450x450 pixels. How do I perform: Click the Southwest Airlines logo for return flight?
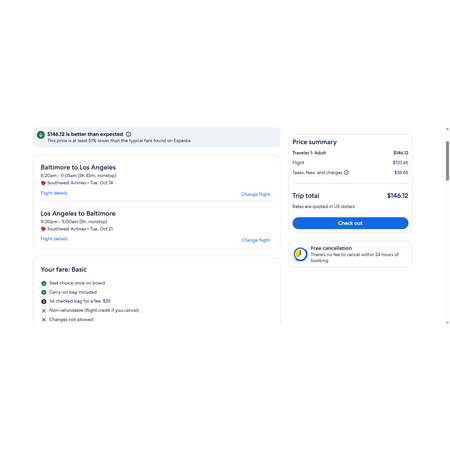pos(43,229)
